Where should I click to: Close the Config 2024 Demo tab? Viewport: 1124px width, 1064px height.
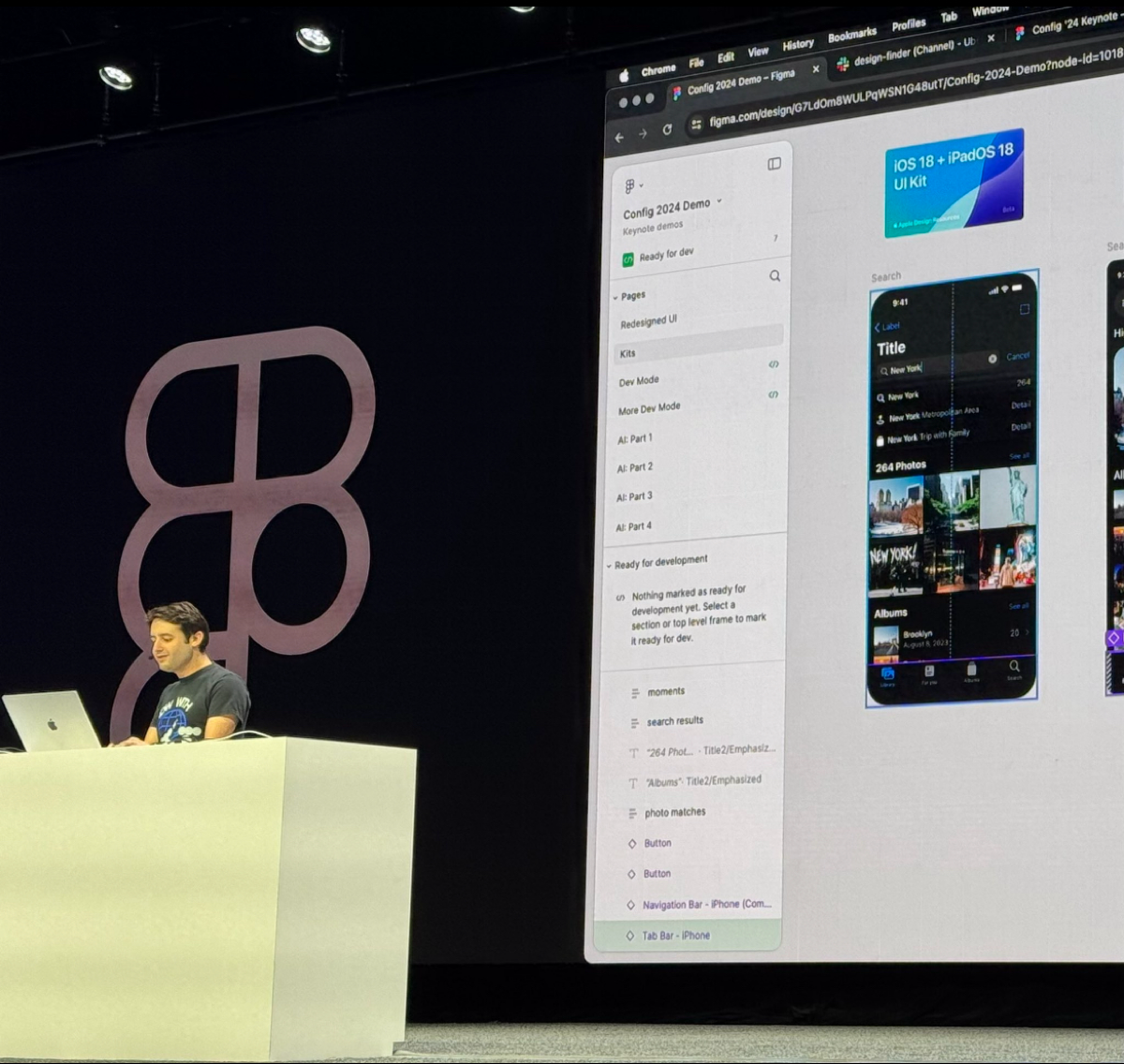816,68
